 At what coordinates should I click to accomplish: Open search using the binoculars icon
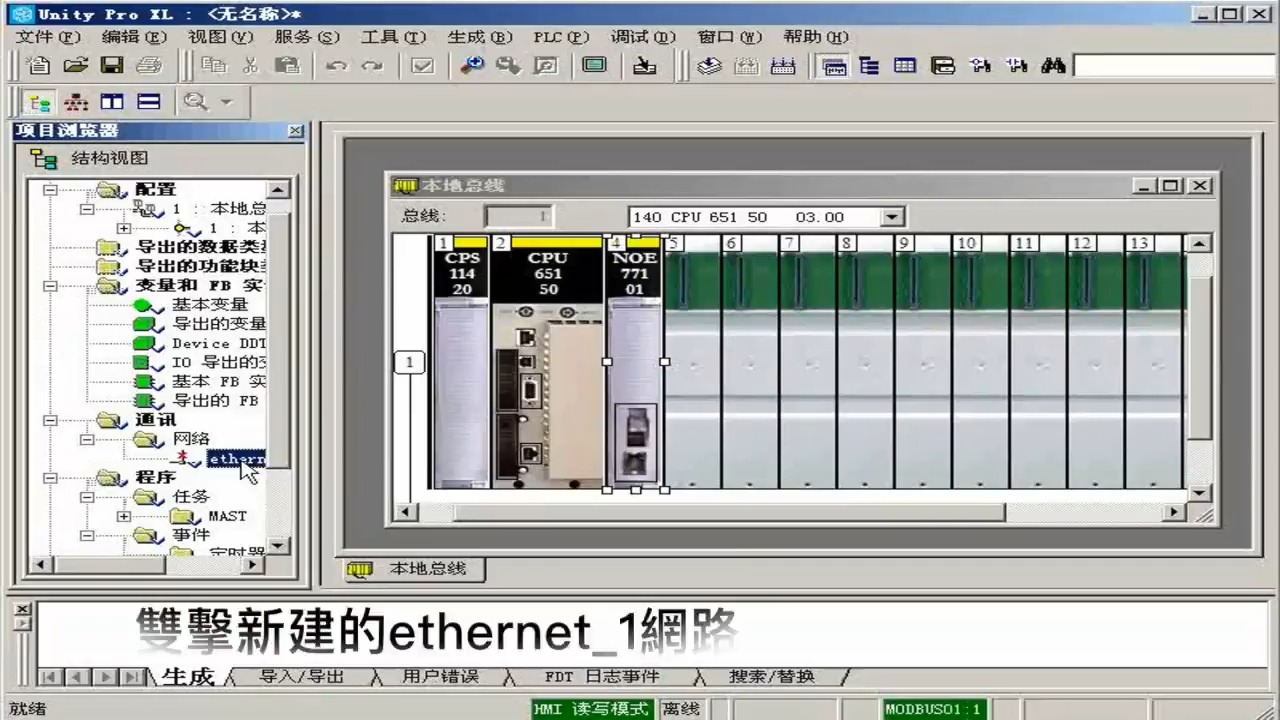click(x=1052, y=64)
